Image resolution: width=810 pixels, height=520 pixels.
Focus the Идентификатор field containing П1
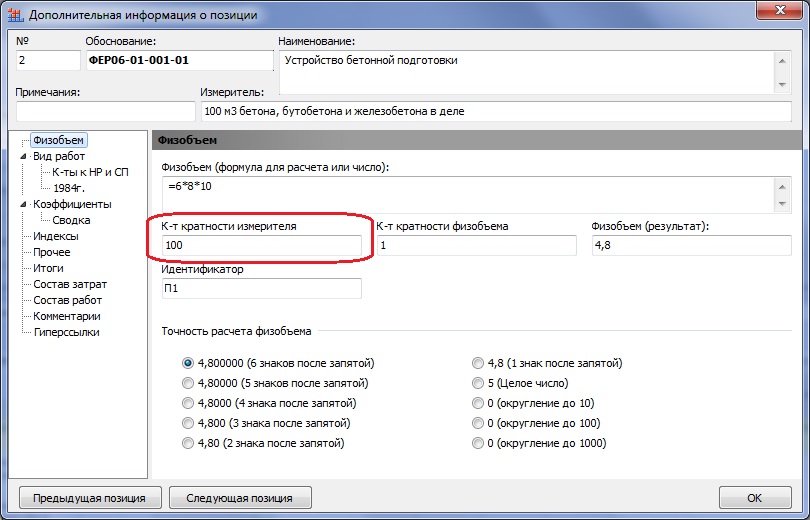click(x=260, y=288)
